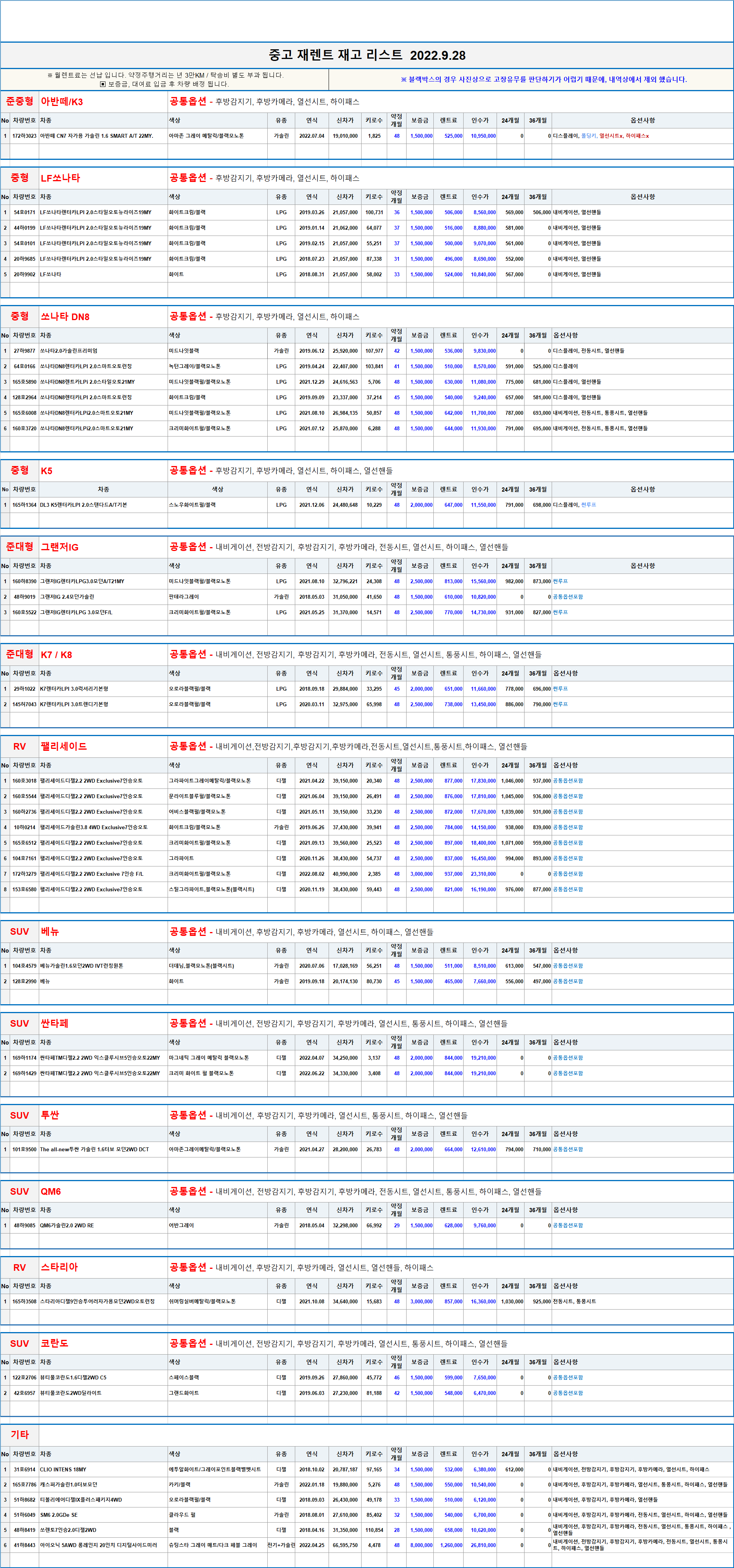Select plate number 165호5890
Viewport: 734px width, 1568px height.
pyautogui.click(x=24, y=382)
